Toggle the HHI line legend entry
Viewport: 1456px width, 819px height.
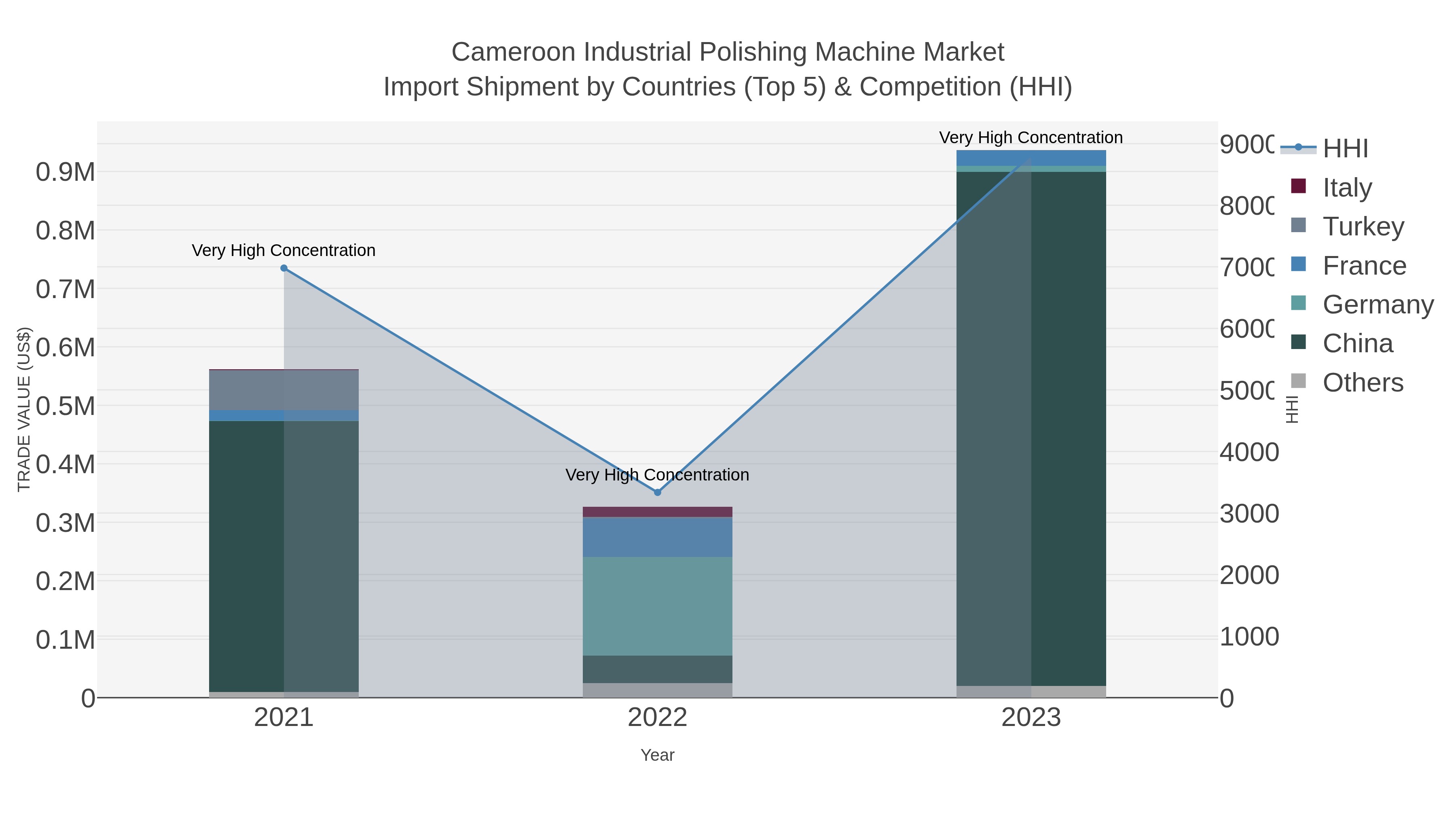[1324, 148]
